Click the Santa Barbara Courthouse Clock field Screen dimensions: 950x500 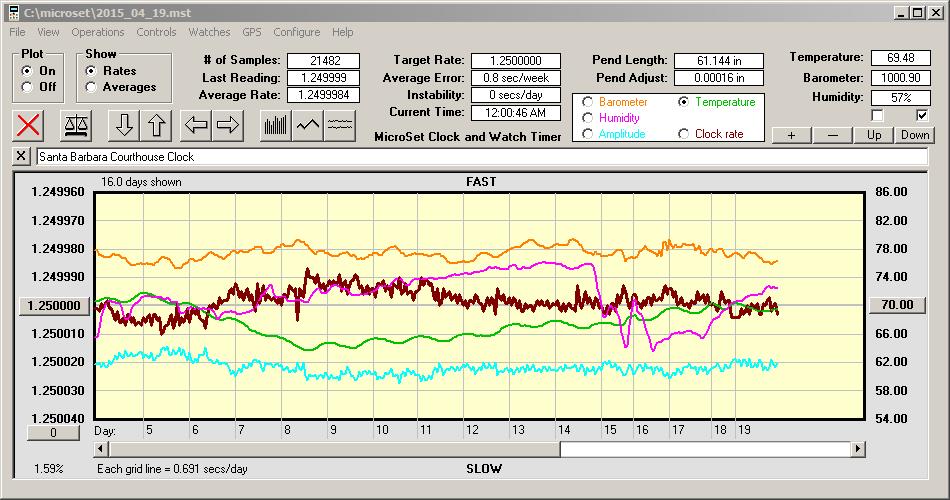[482, 157]
